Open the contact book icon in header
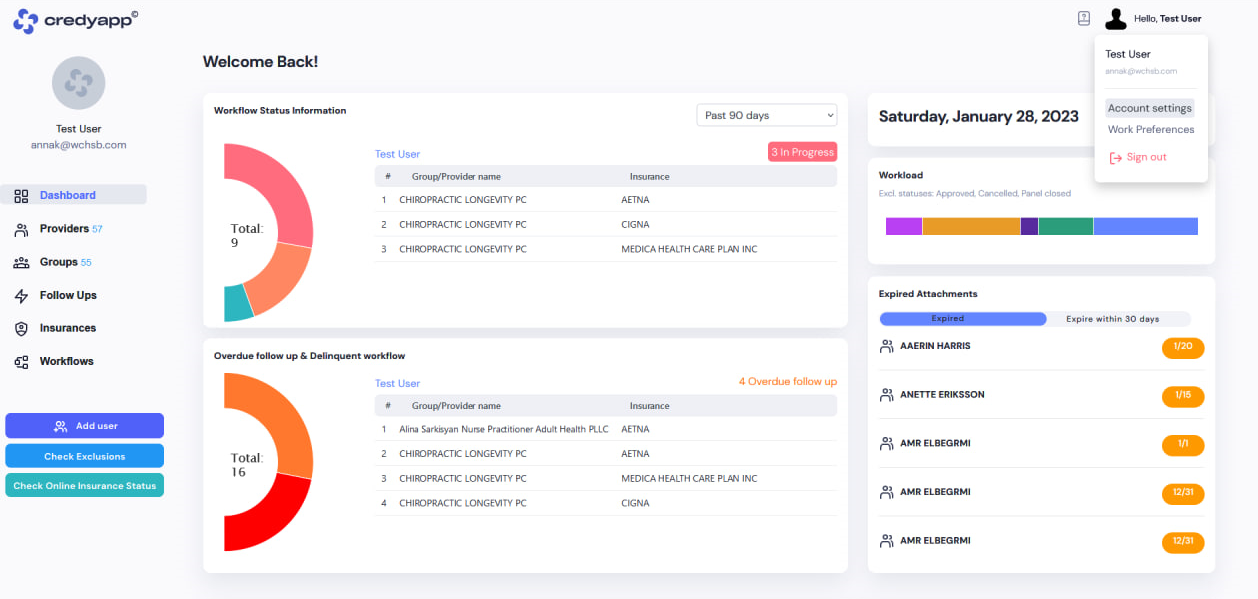 [1084, 18]
